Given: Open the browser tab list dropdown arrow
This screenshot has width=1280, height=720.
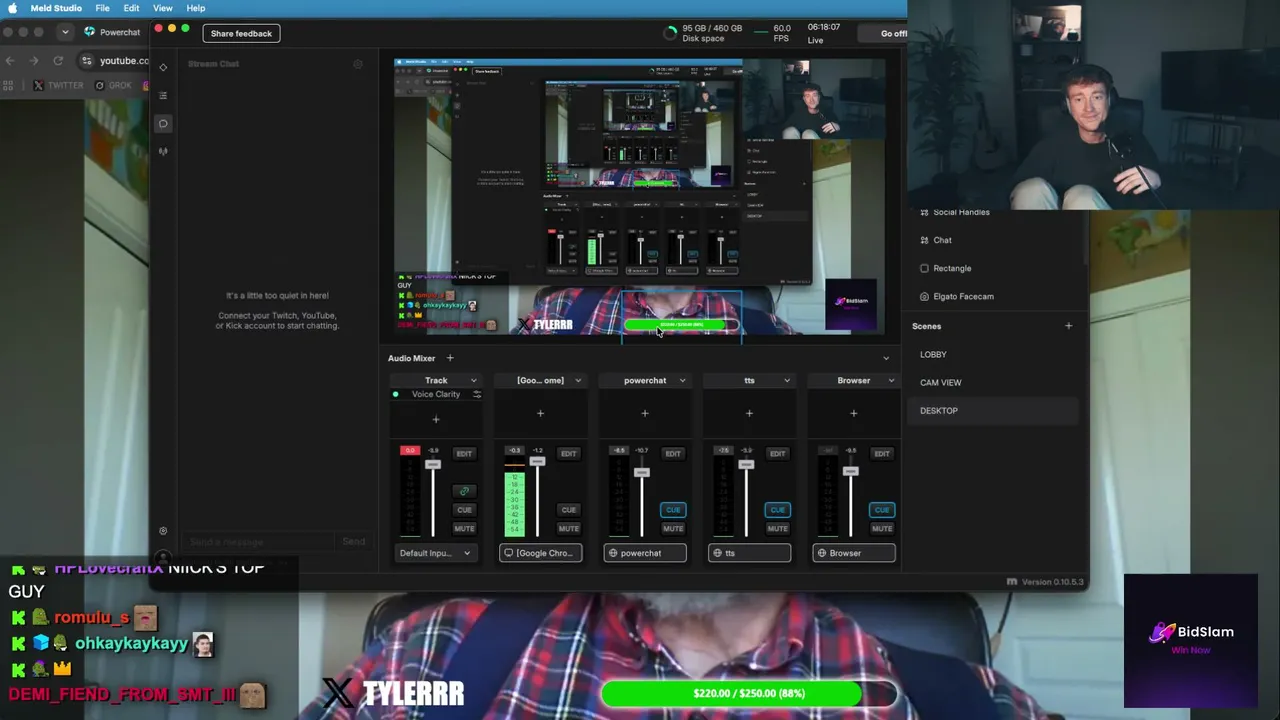Looking at the screenshot, I should point(65,32).
